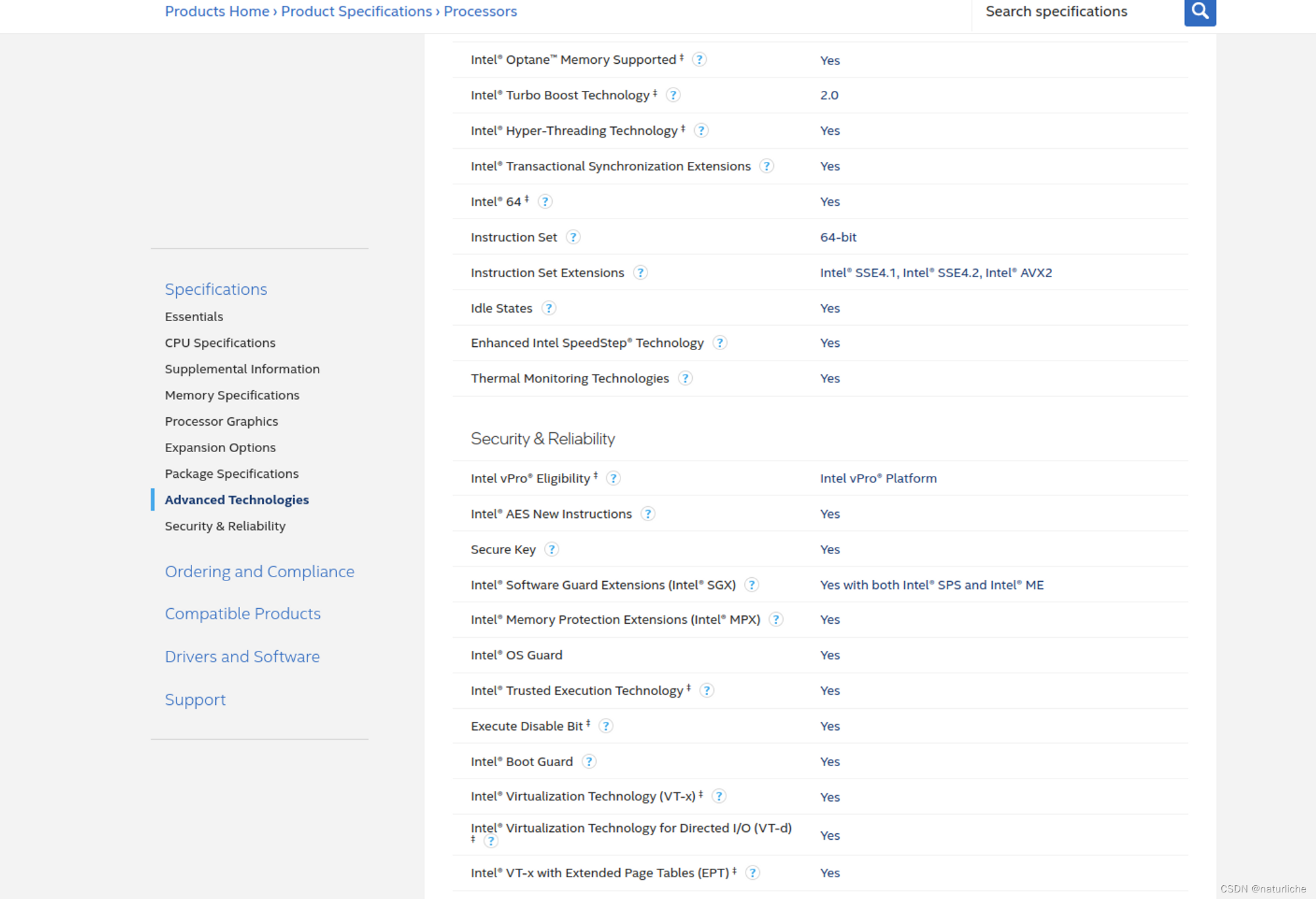Viewport: 1316px width, 899px height.
Task: Expand the Ordering and Compliance section
Action: pos(260,571)
